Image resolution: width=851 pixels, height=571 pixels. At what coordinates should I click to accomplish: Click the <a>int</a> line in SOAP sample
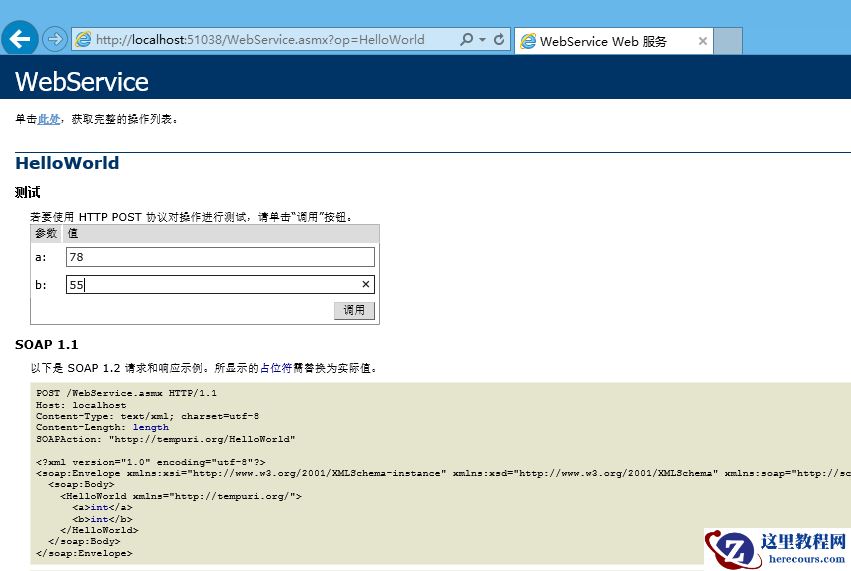click(103, 507)
